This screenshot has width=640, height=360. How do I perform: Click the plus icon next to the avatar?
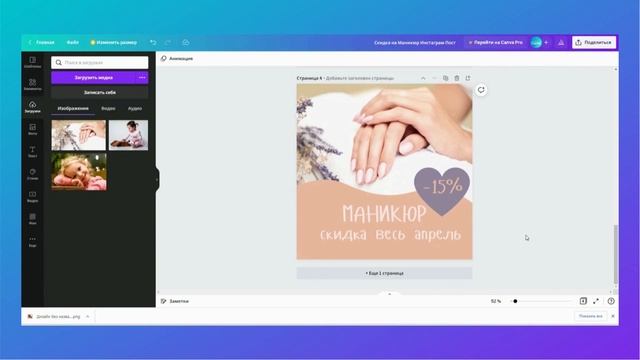click(x=546, y=42)
